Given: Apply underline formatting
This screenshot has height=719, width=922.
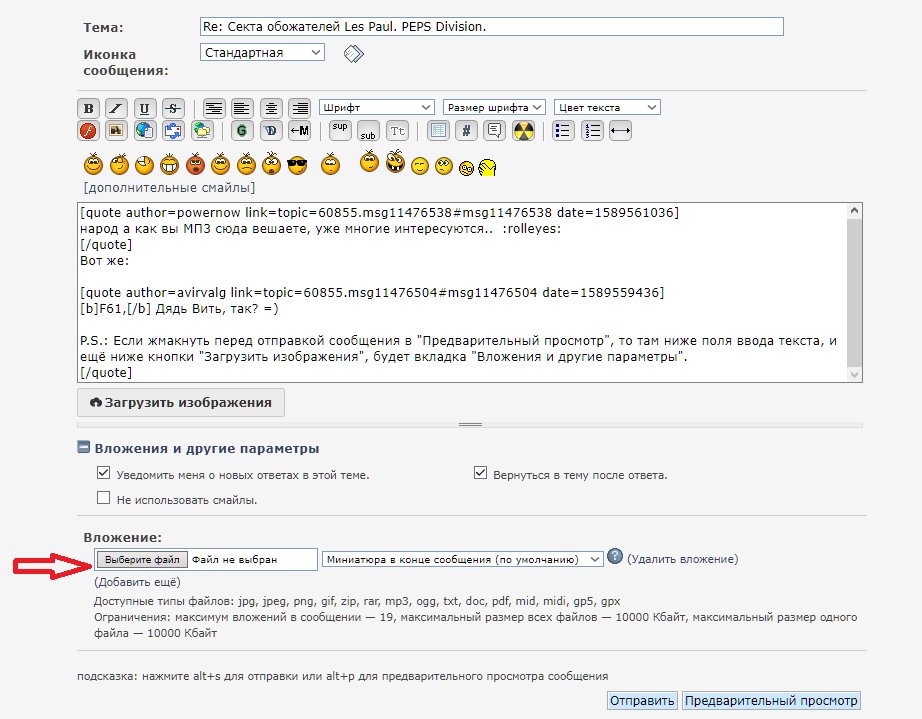Looking at the screenshot, I should tap(145, 108).
